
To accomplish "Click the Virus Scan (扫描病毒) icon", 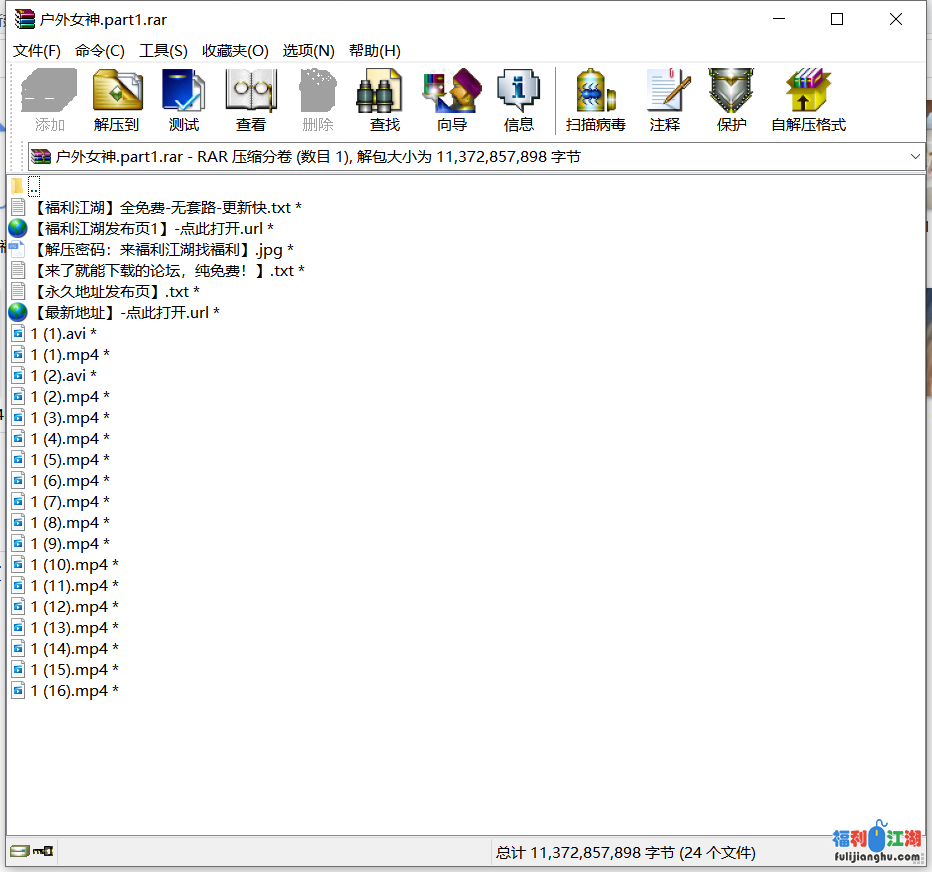I will click(x=595, y=100).
